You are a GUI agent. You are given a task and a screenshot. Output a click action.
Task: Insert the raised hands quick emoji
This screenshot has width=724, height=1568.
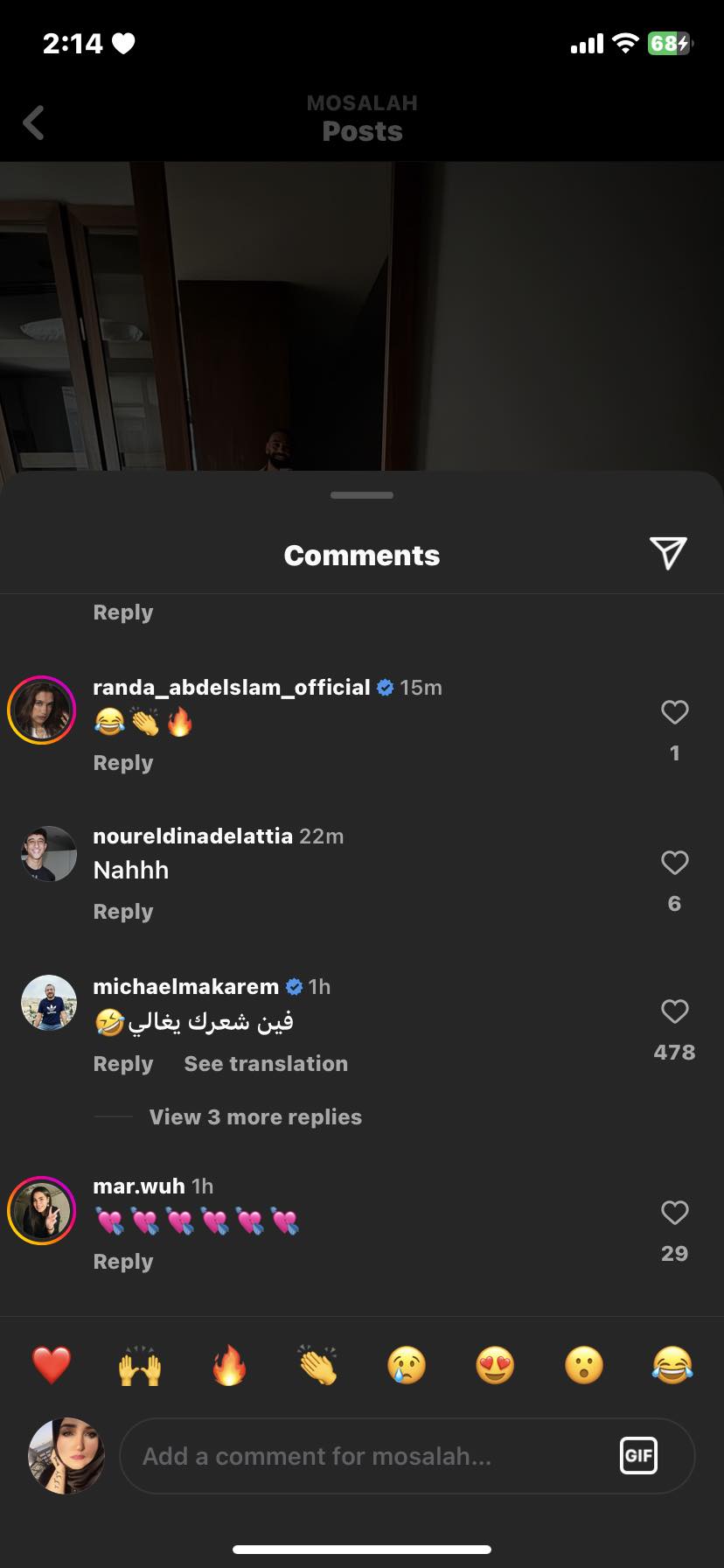pos(140,1365)
